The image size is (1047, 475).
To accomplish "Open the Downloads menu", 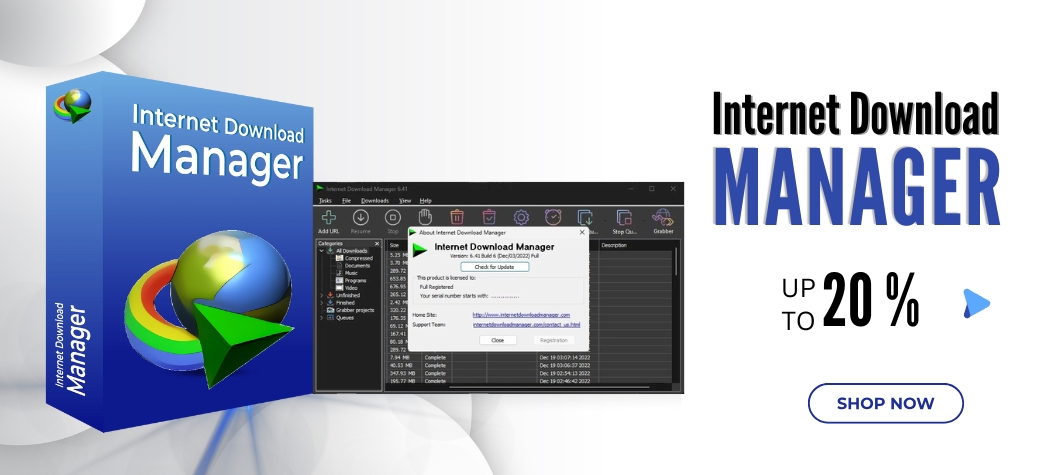I will point(375,200).
